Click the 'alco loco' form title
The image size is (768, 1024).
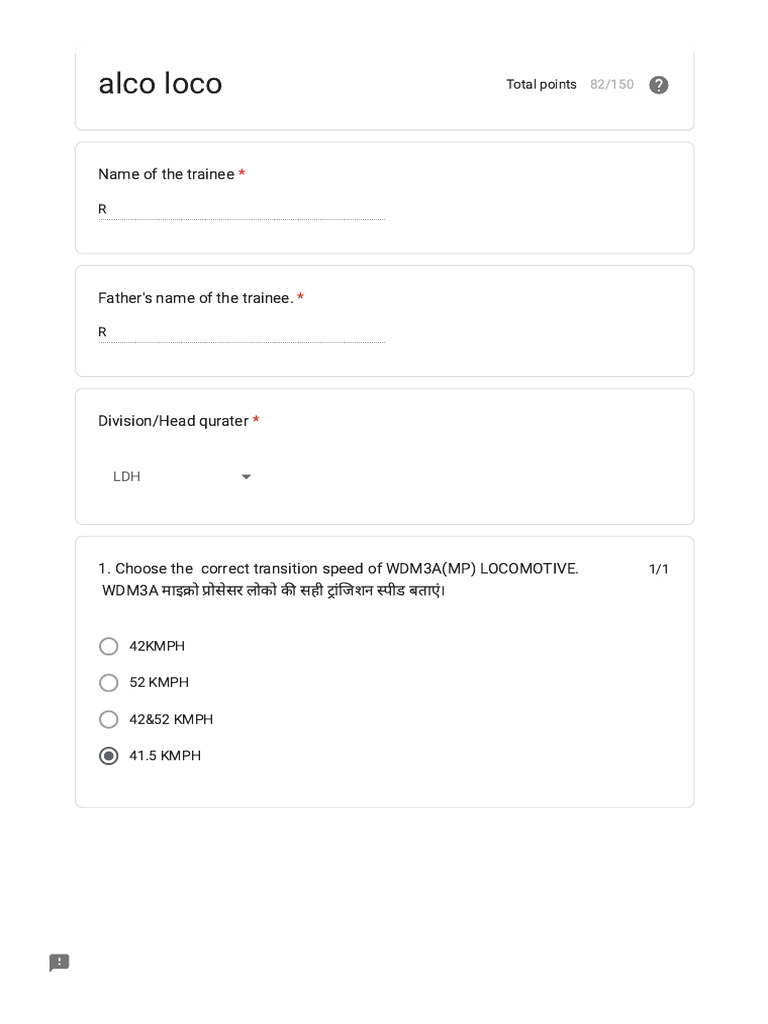tap(160, 84)
